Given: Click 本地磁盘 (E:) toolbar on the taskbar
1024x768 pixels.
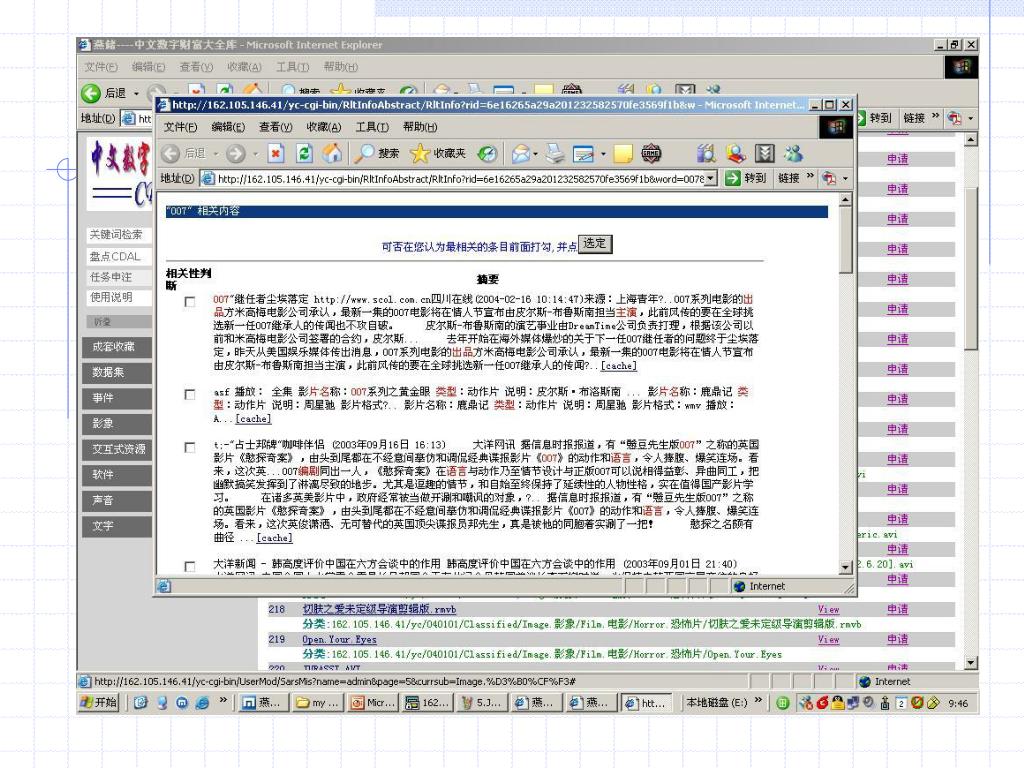Looking at the screenshot, I should (716, 703).
